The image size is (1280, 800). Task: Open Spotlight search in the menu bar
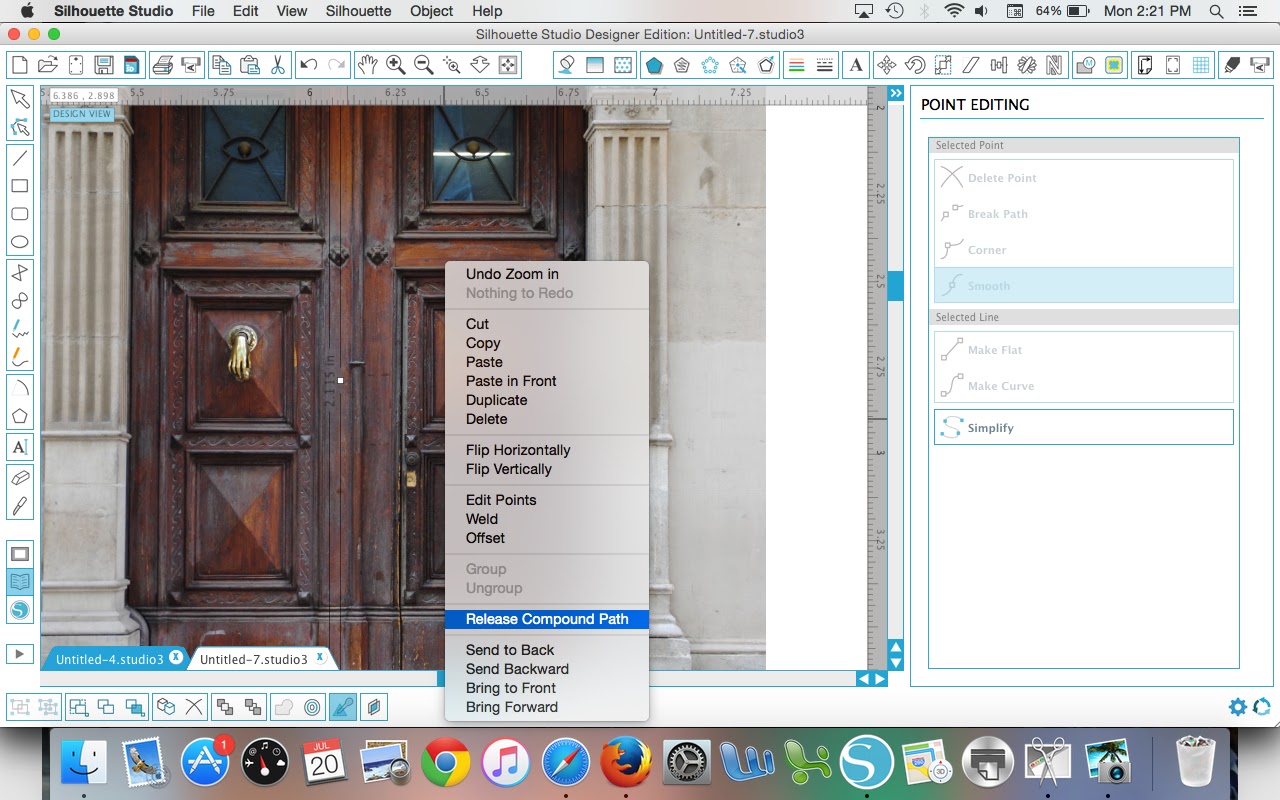point(1217,11)
